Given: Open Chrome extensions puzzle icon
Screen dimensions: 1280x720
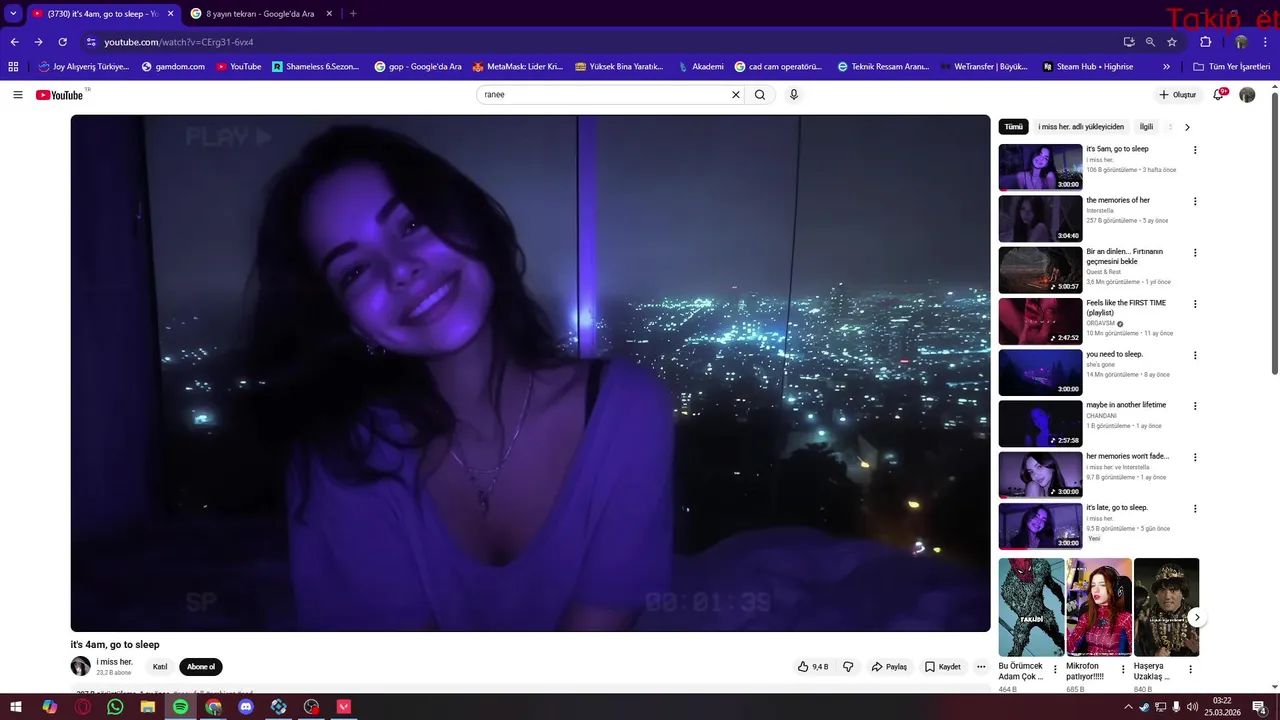Looking at the screenshot, I should click(1205, 42).
